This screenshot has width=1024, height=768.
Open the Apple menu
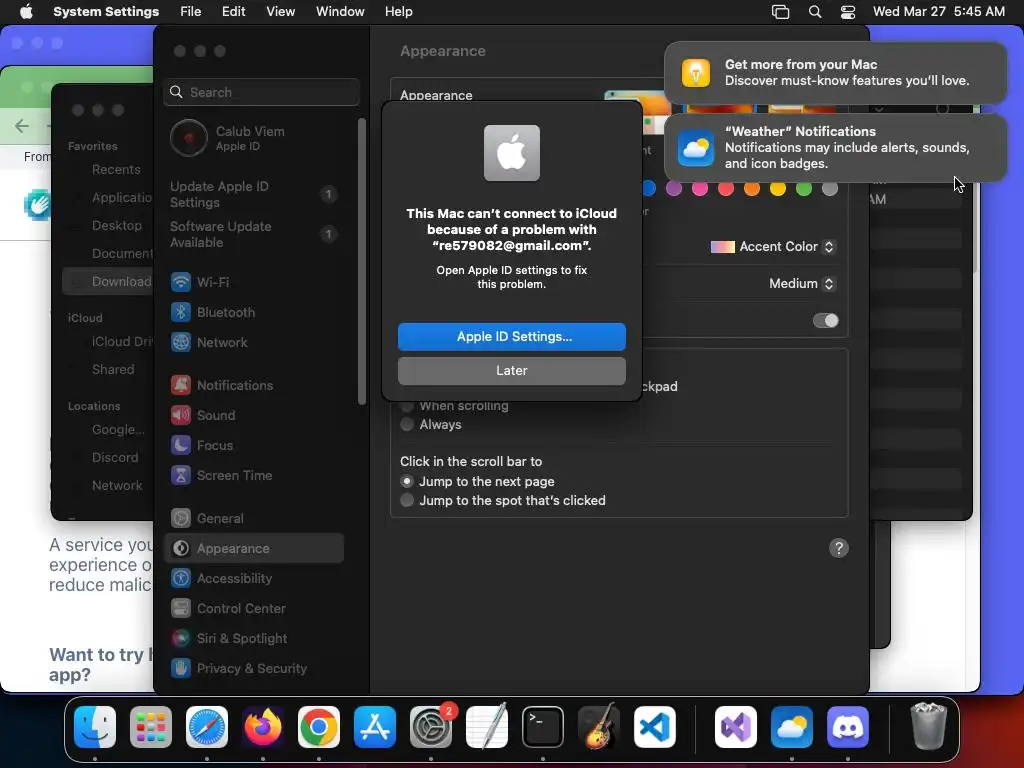pyautogui.click(x=26, y=12)
